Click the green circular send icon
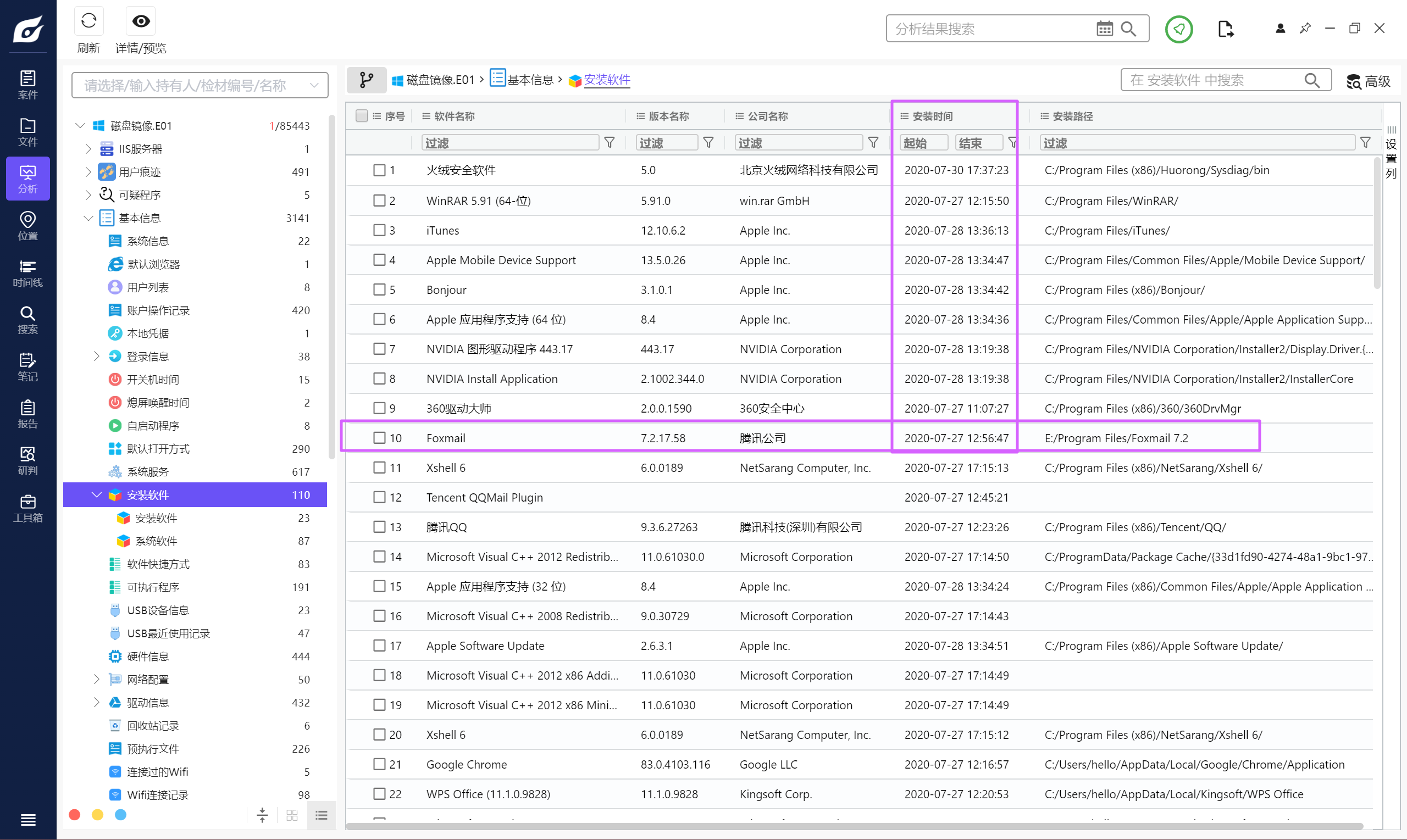 click(1179, 29)
